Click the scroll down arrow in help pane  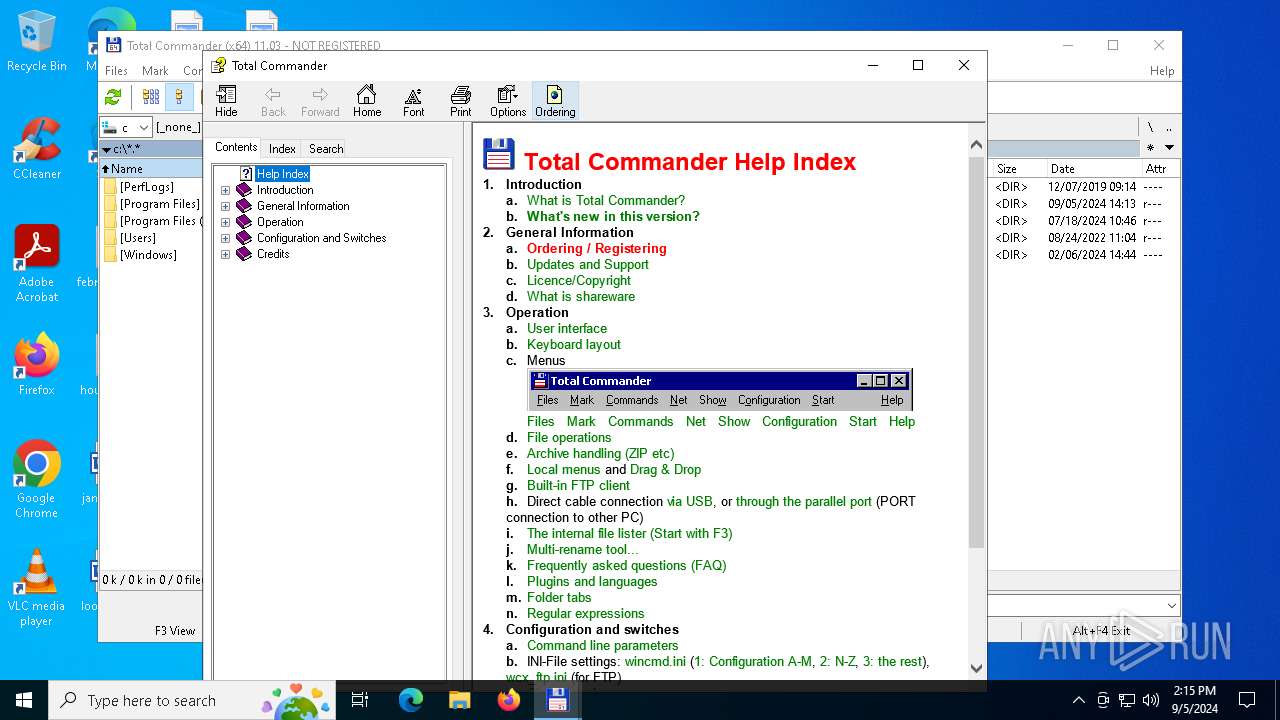coord(976,668)
